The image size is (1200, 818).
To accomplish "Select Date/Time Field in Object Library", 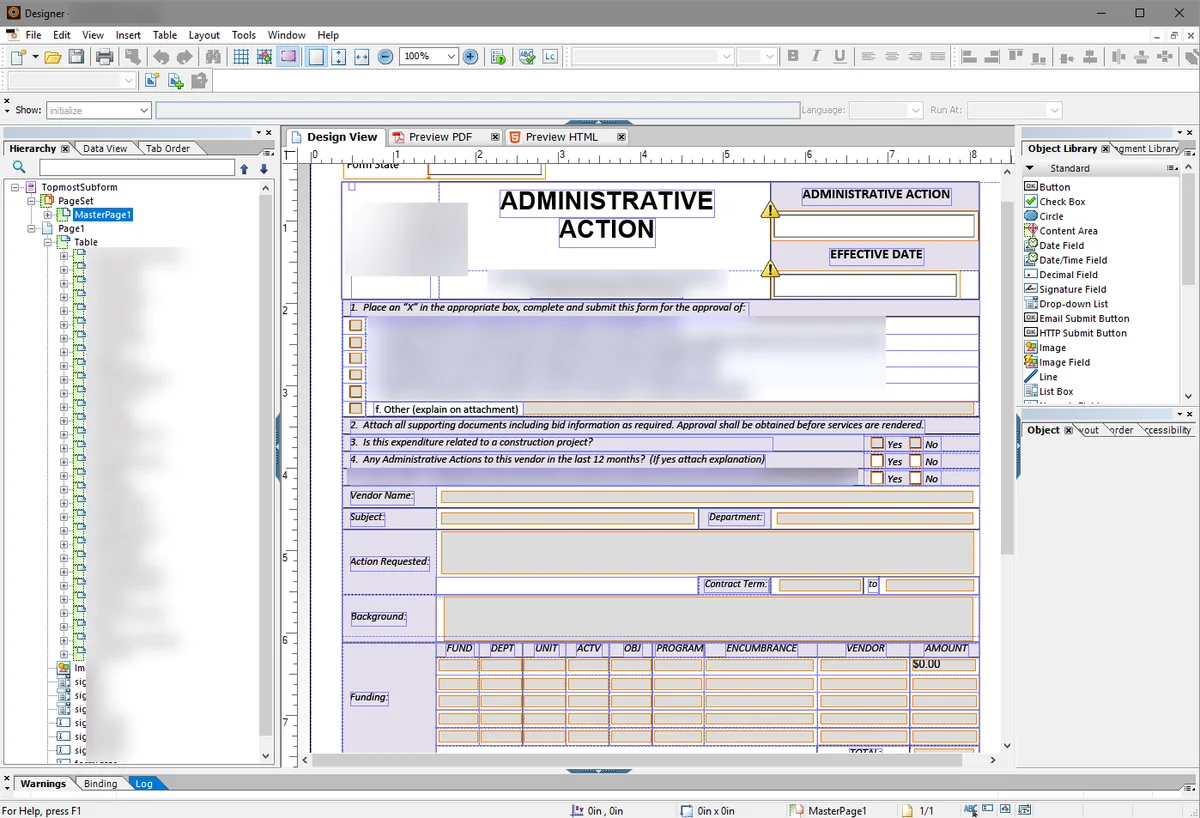I will point(1073,260).
